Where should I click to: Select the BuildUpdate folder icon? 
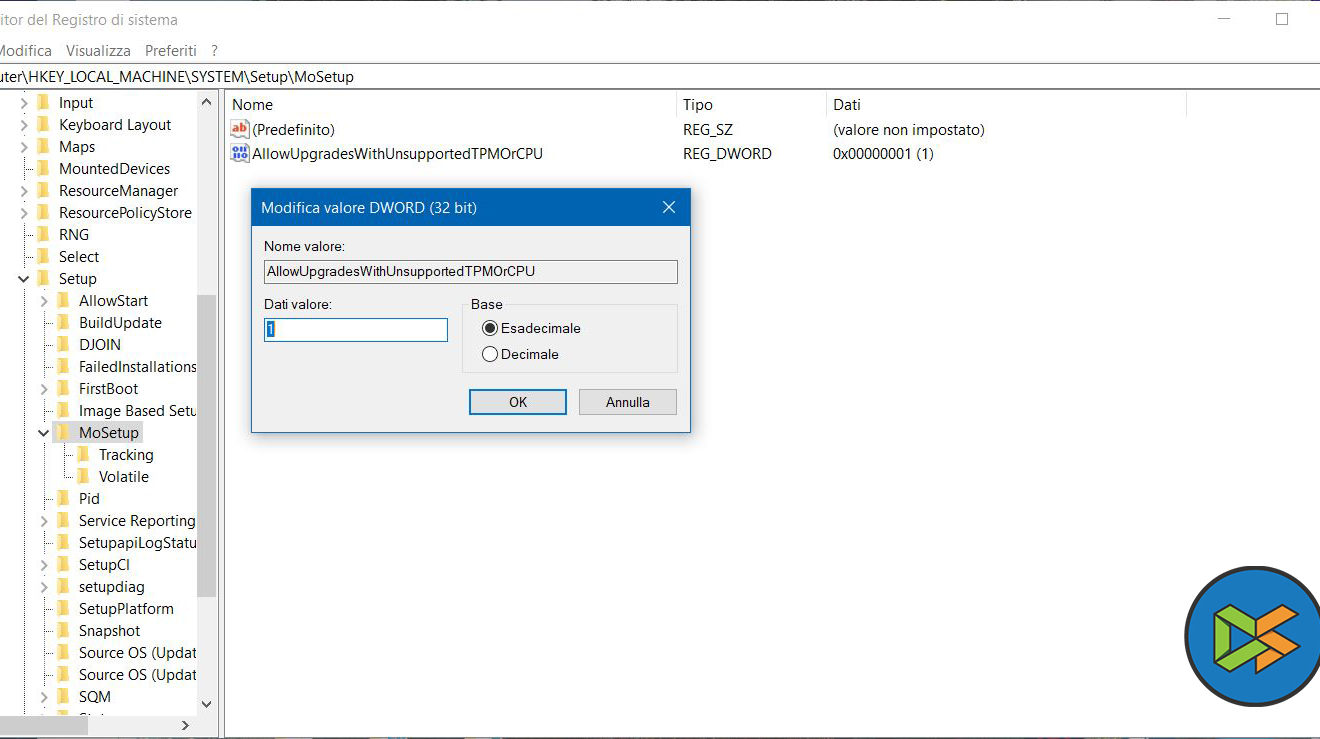63,322
